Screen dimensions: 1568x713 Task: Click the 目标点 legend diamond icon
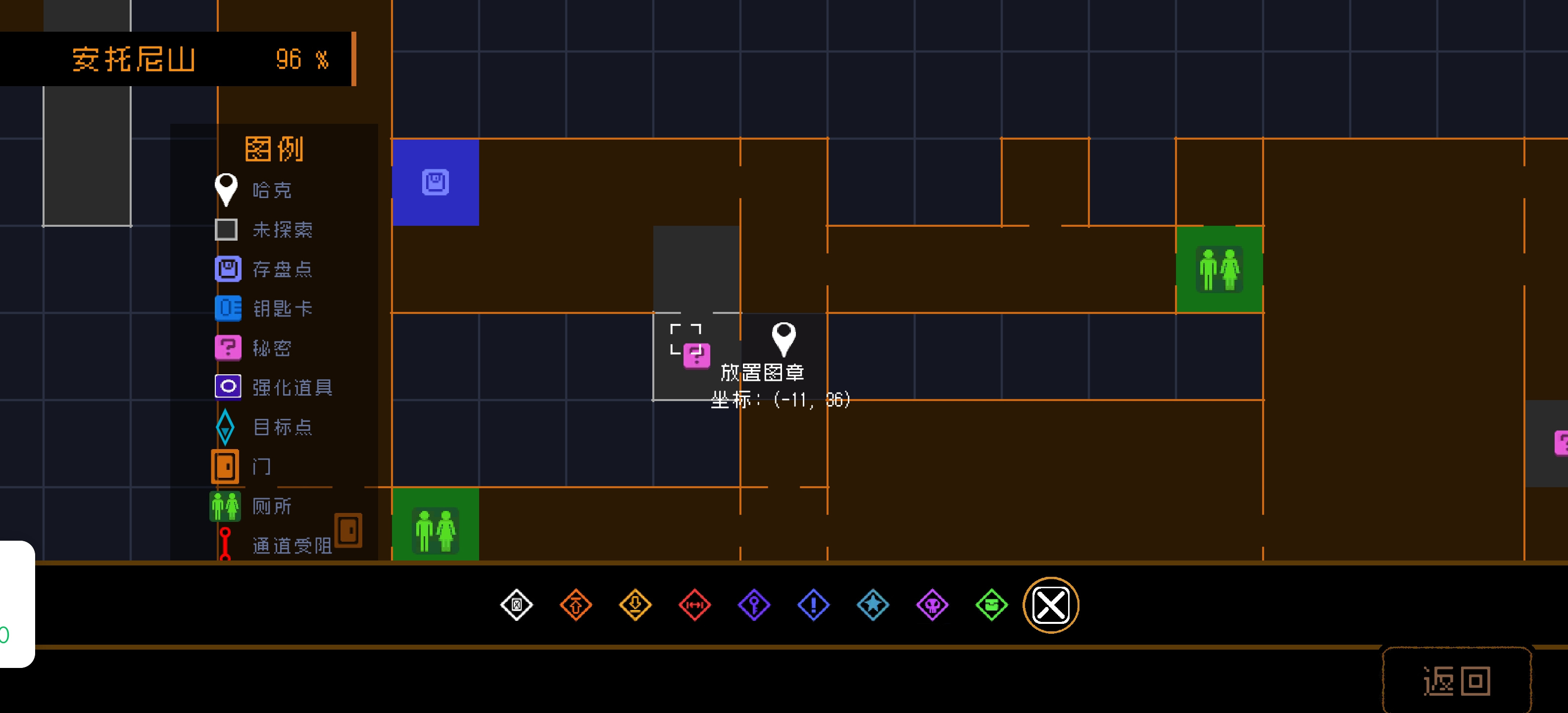225,427
